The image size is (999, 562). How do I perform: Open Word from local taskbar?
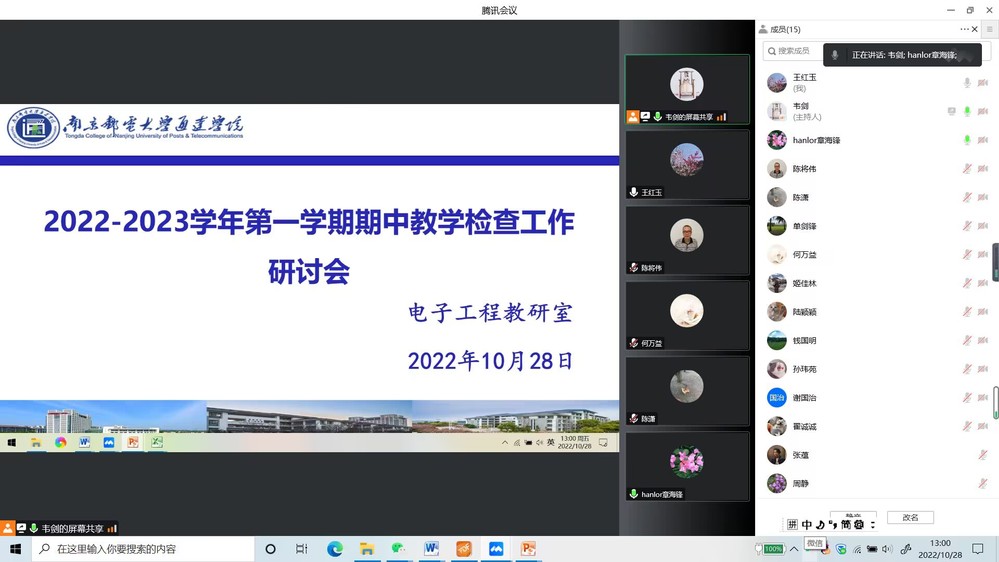coord(431,549)
